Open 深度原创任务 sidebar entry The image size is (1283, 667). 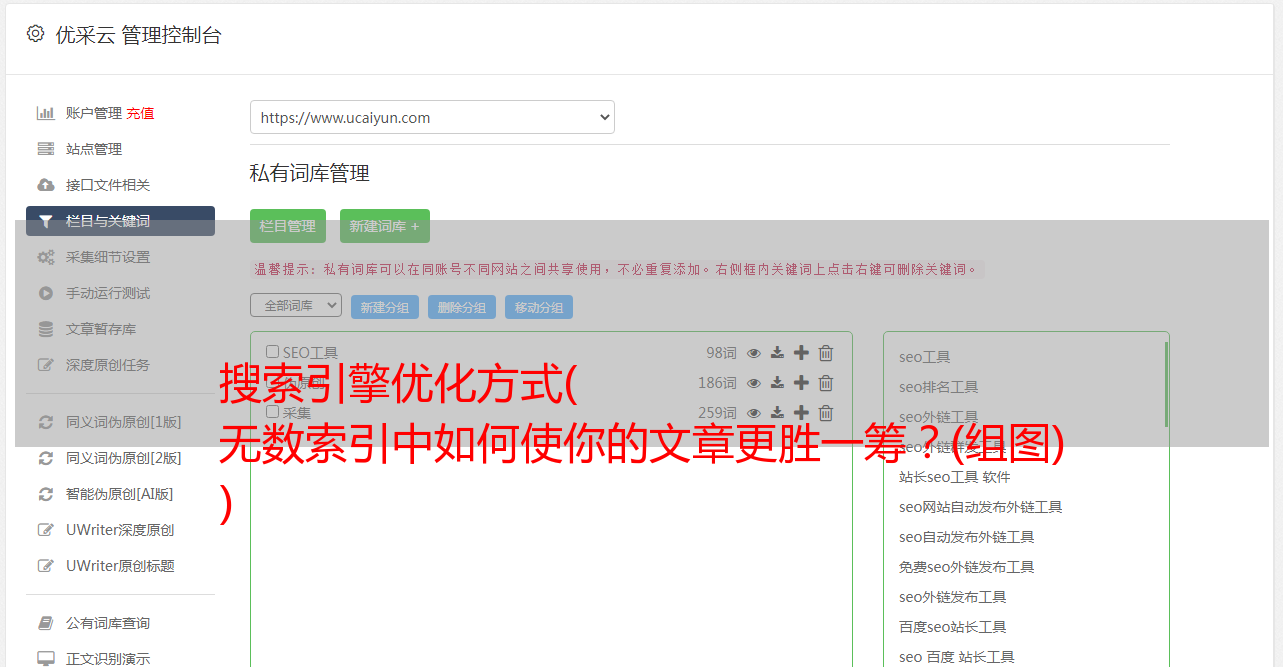108,365
